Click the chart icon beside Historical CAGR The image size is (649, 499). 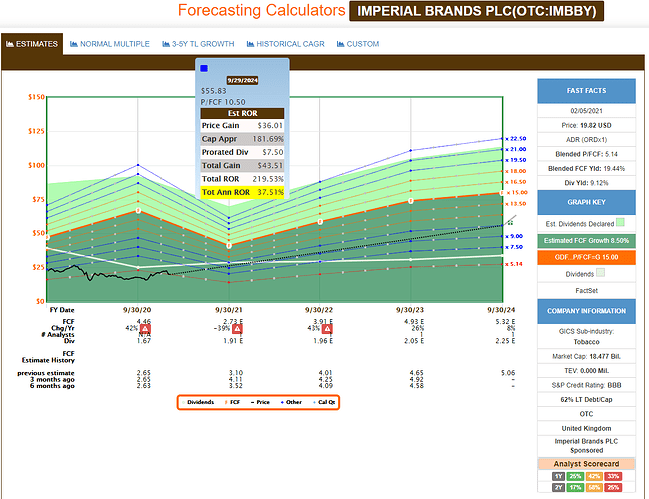pyautogui.click(x=250, y=44)
